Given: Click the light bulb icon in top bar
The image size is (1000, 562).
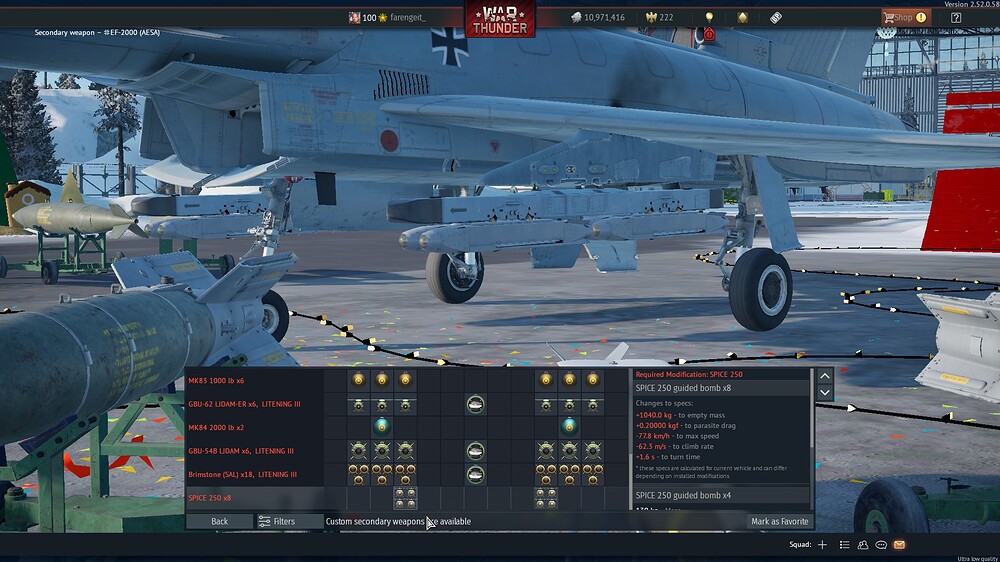Looking at the screenshot, I should click(709, 17).
